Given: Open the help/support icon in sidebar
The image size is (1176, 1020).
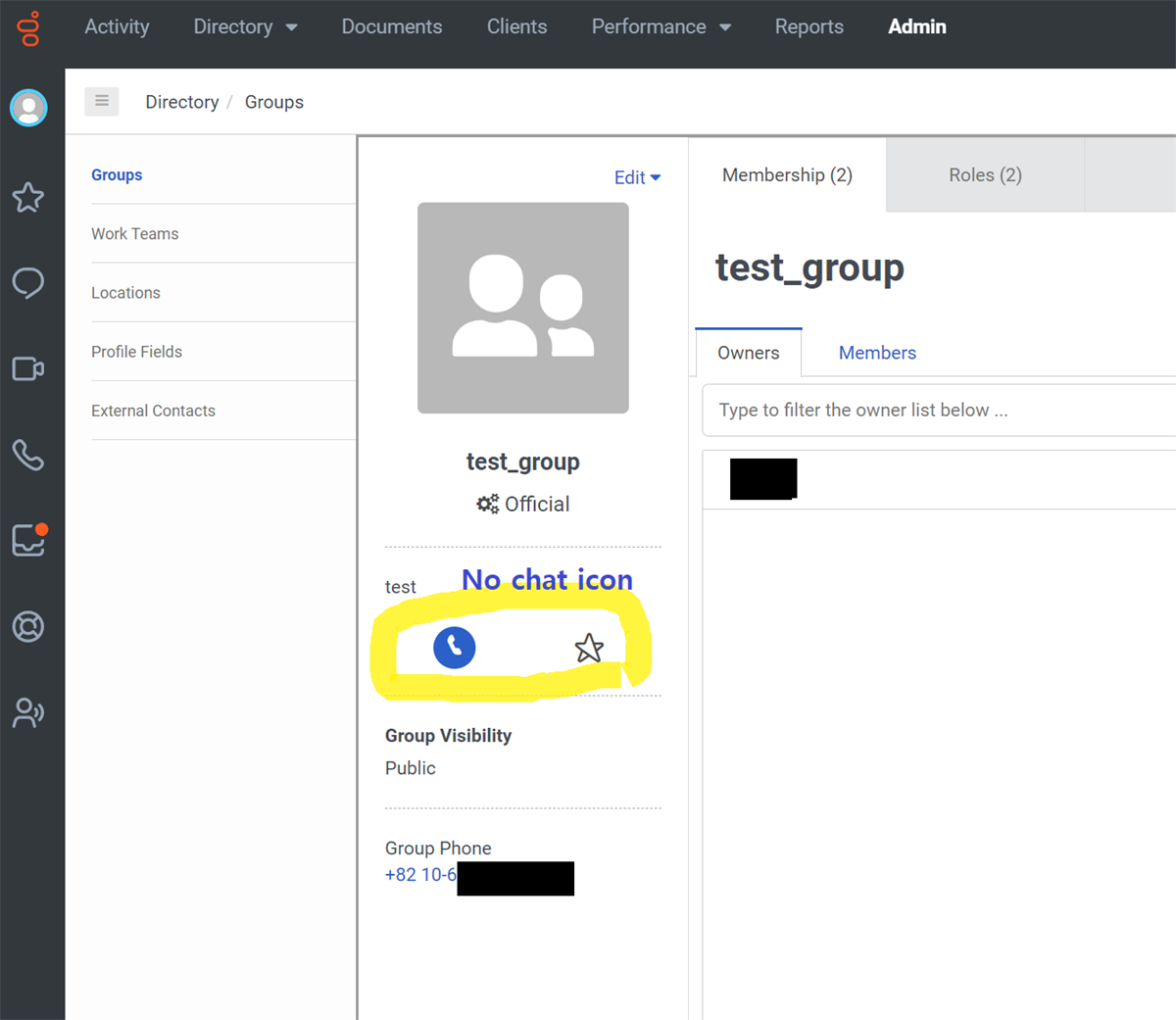Looking at the screenshot, I should pyautogui.click(x=28, y=626).
